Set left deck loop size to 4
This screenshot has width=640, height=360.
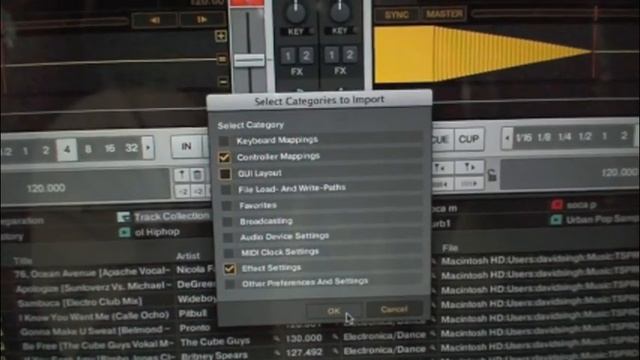(67, 150)
